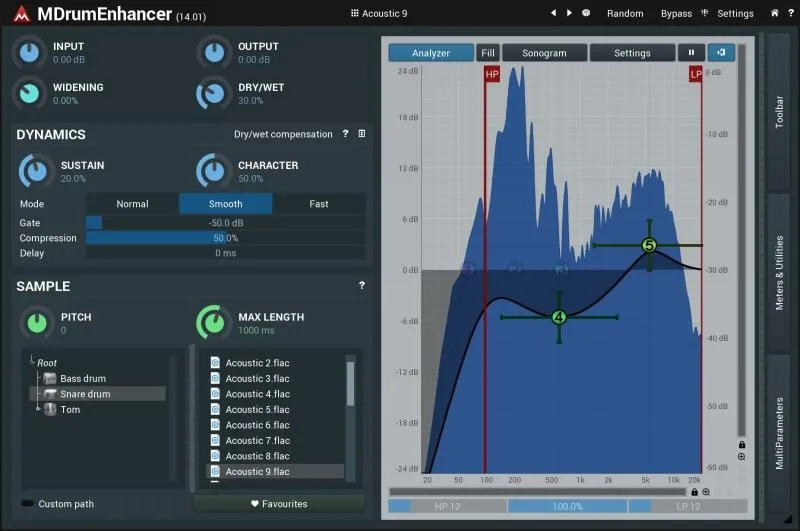Image resolution: width=800 pixels, height=531 pixels.
Task: Open the analyzer Settings tab
Action: point(632,53)
